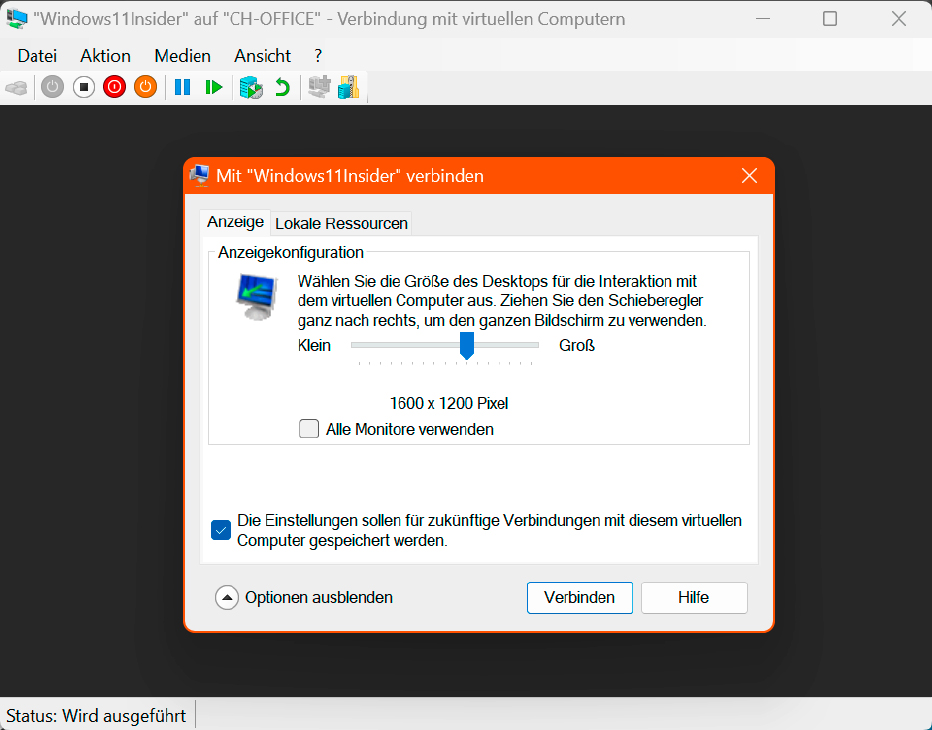Click the share/zip resources toolbar icon
This screenshot has height=730, width=932.
point(349,87)
